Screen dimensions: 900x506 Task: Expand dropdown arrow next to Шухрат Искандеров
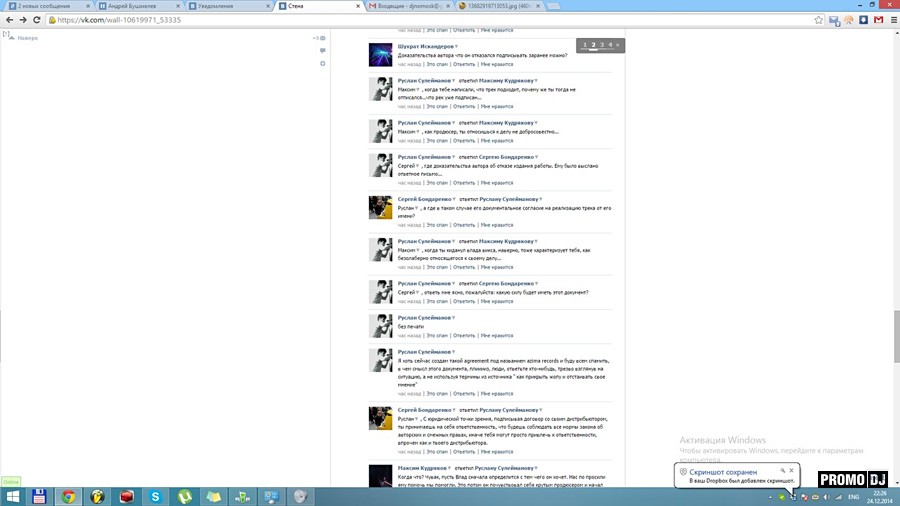tap(455, 46)
